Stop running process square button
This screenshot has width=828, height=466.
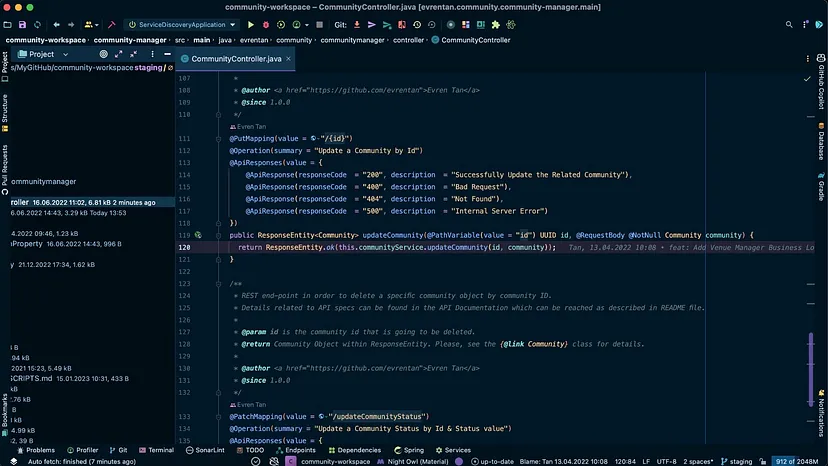pyautogui.click(x=319, y=25)
